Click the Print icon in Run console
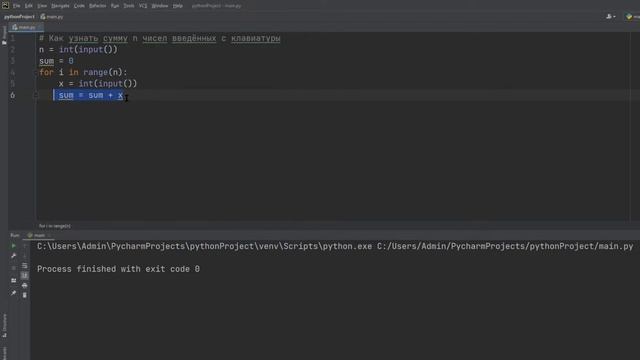The image size is (640, 360). tap(24, 285)
